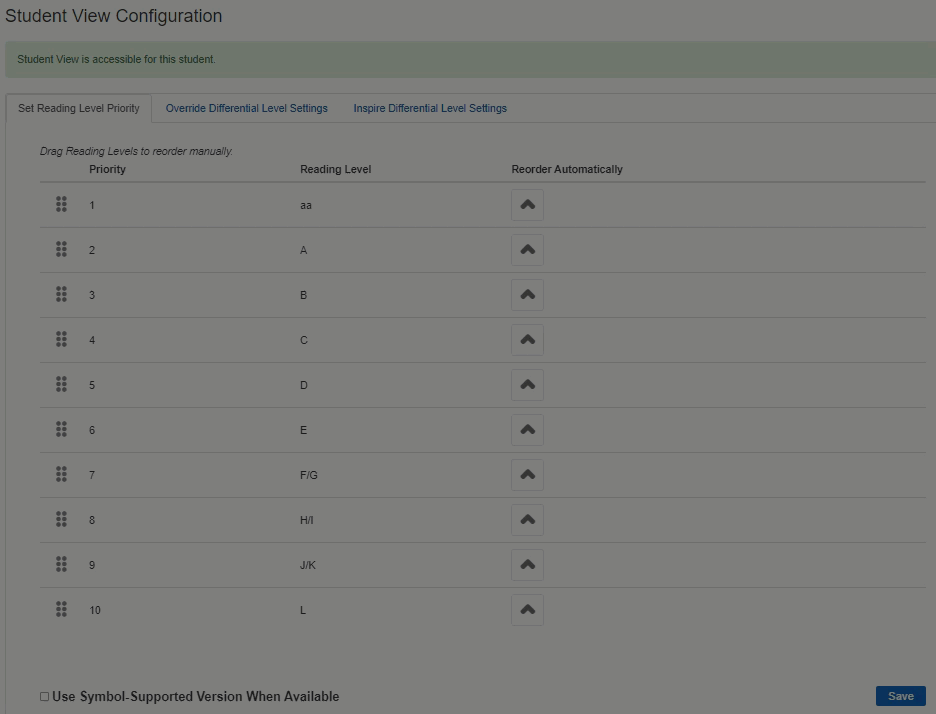Click the Student View Configuration heading

113,16
